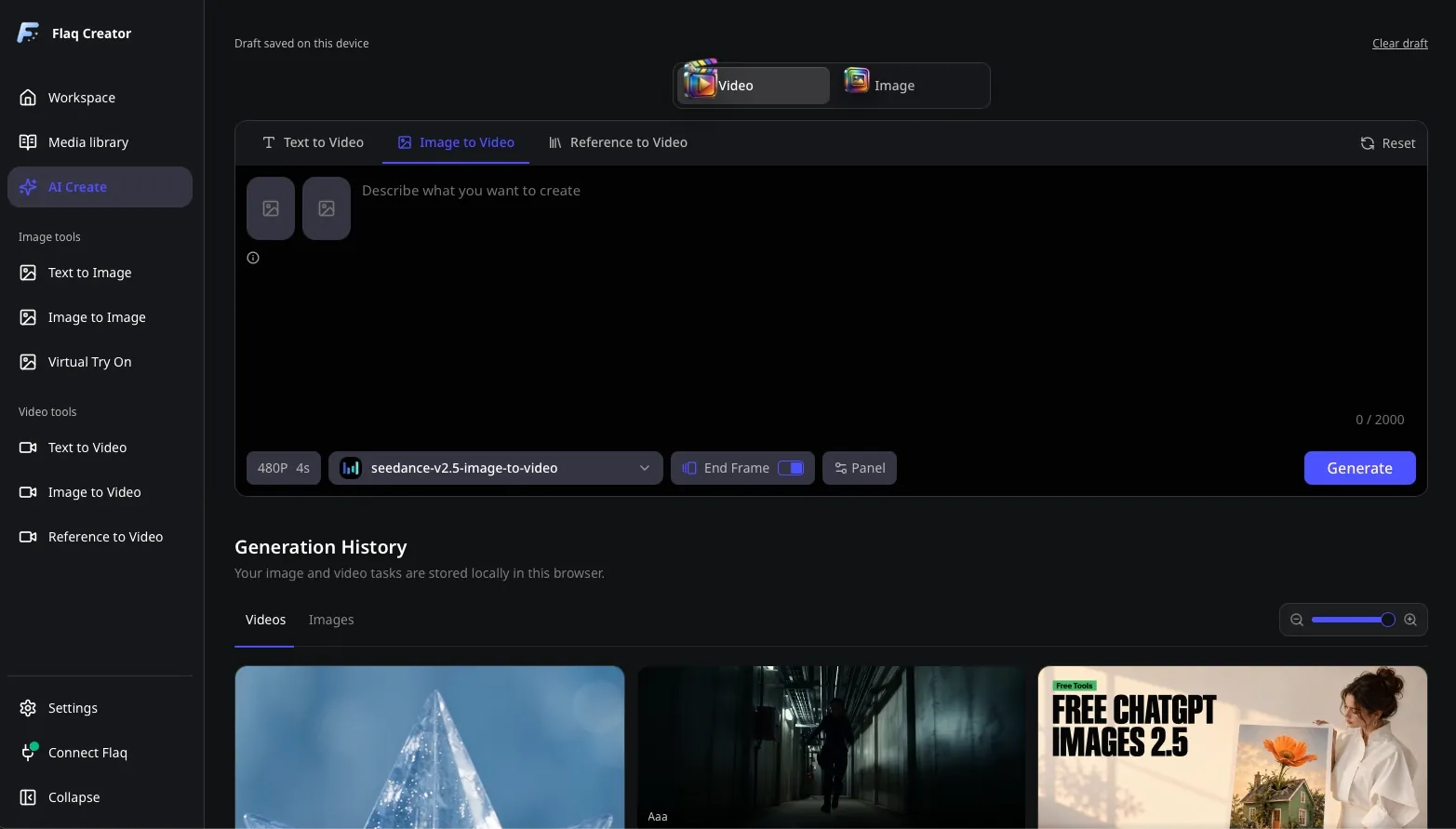
Task: Expand the seedance-v2.5-image-to-video model dropdown
Action: click(495, 468)
